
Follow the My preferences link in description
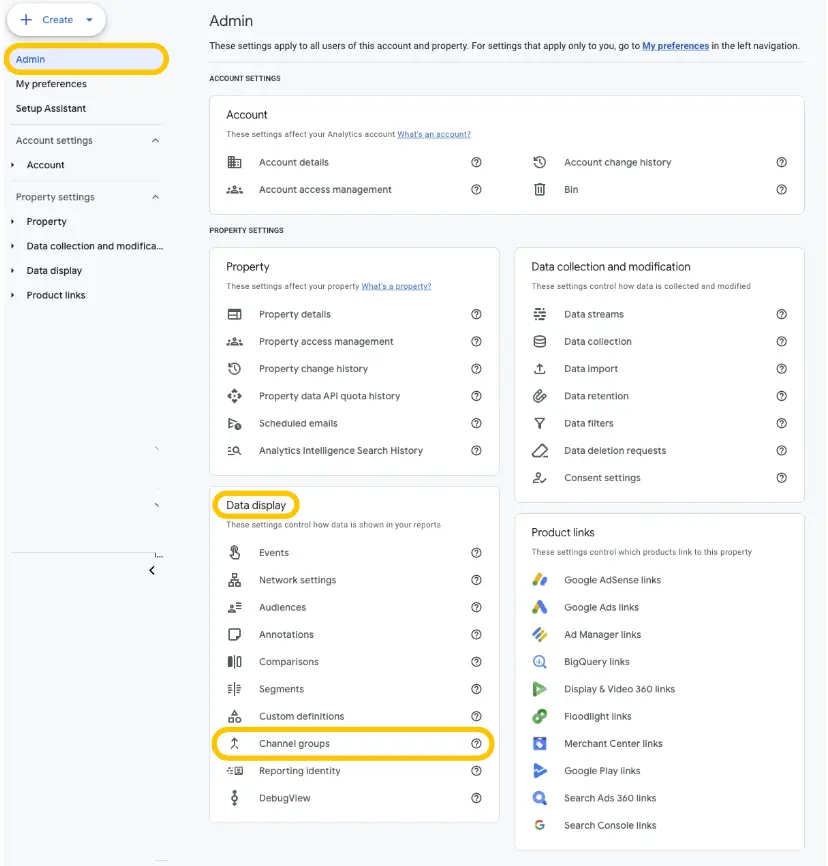pyautogui.click(x=675, y=46)
